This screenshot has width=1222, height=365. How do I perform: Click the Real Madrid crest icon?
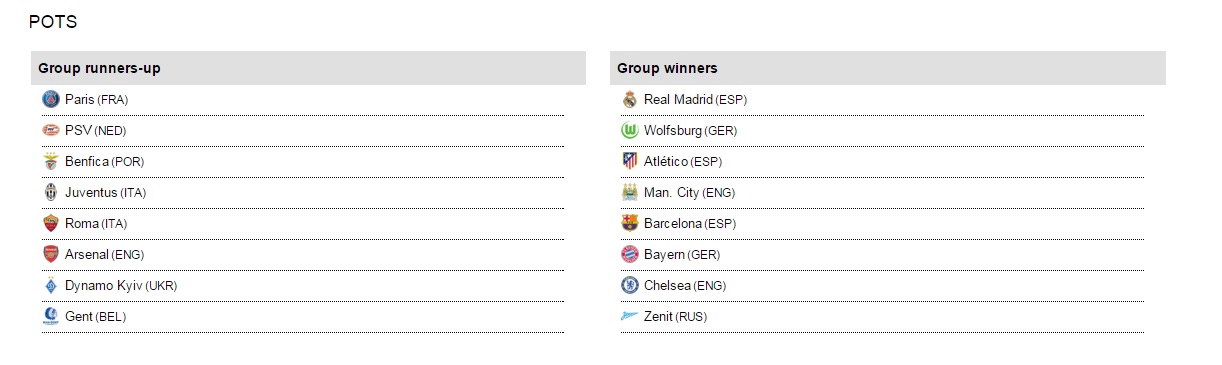630,99
